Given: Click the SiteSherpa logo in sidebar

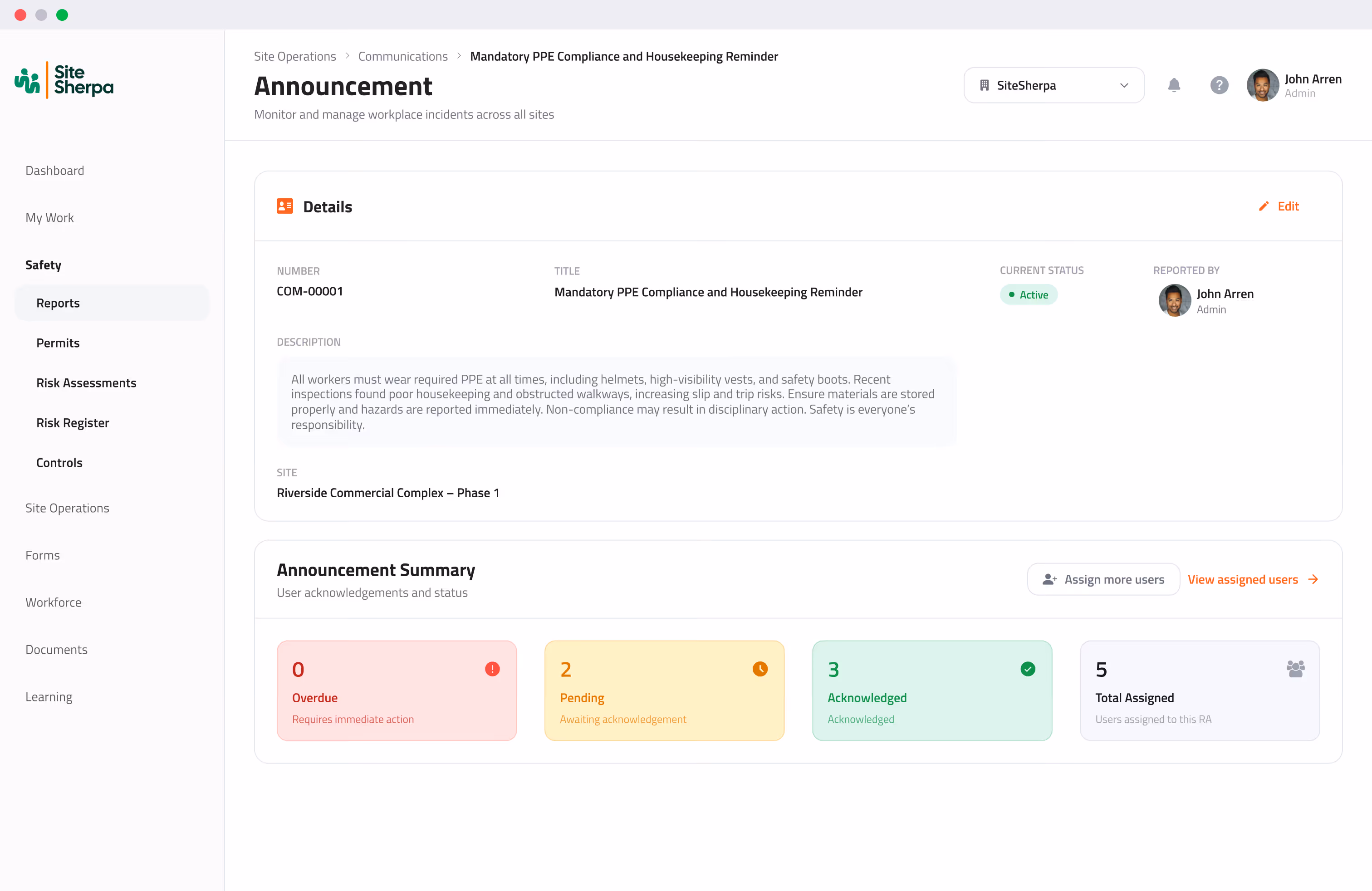Looking at the screenshot, I should 64,80.
